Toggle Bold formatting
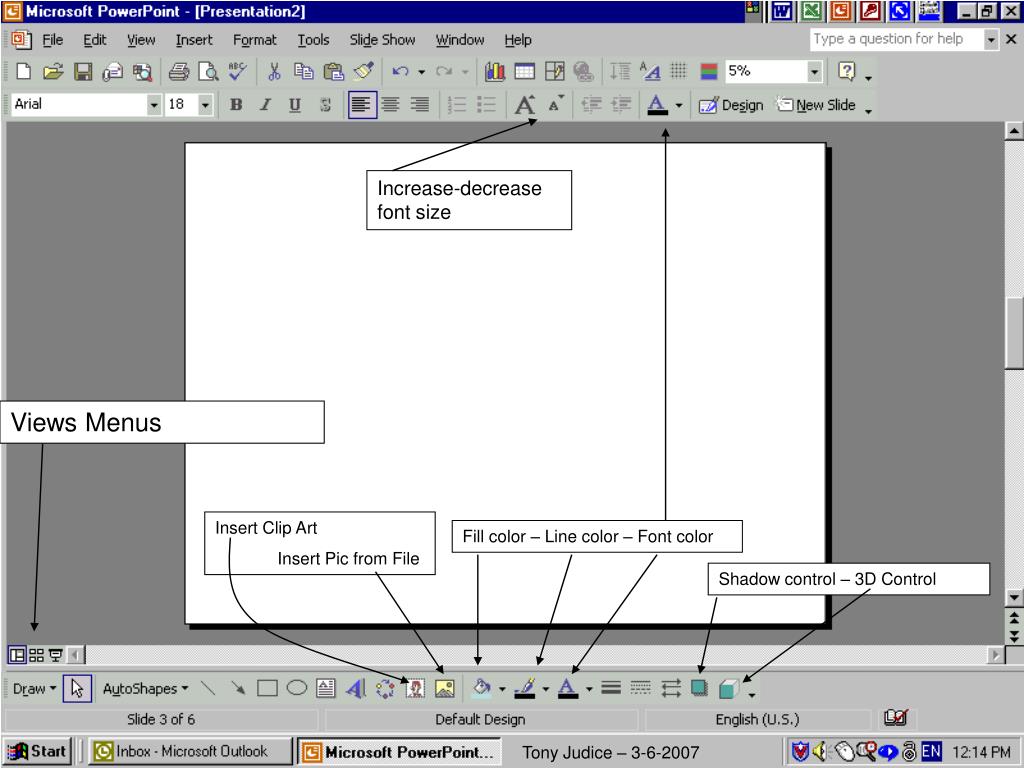Viewport: 1024px width, 768px height. click(236, 104)
